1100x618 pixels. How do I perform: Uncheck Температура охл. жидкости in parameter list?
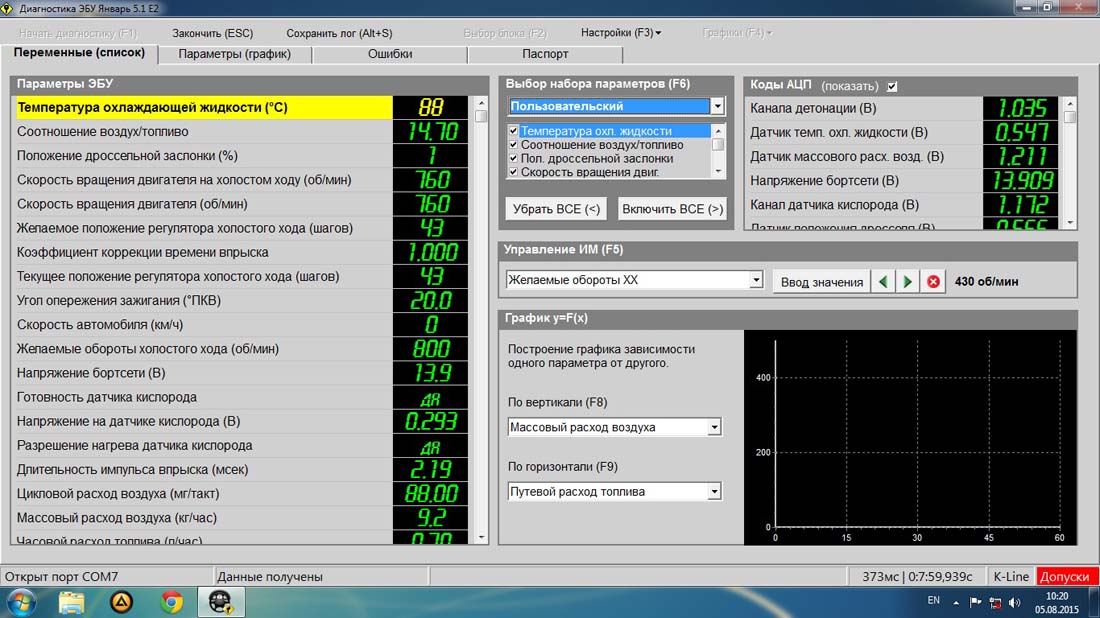point(514,131)
